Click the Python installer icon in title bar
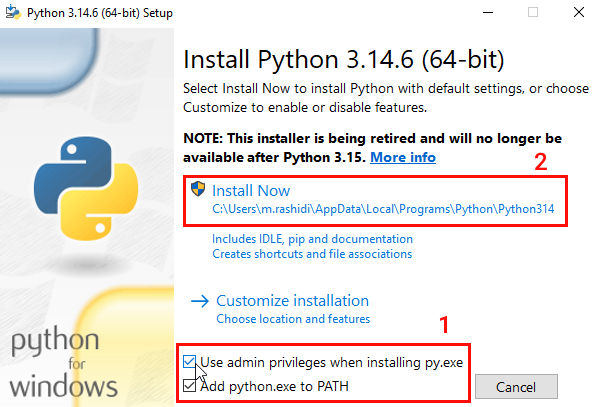 point(13,12)
